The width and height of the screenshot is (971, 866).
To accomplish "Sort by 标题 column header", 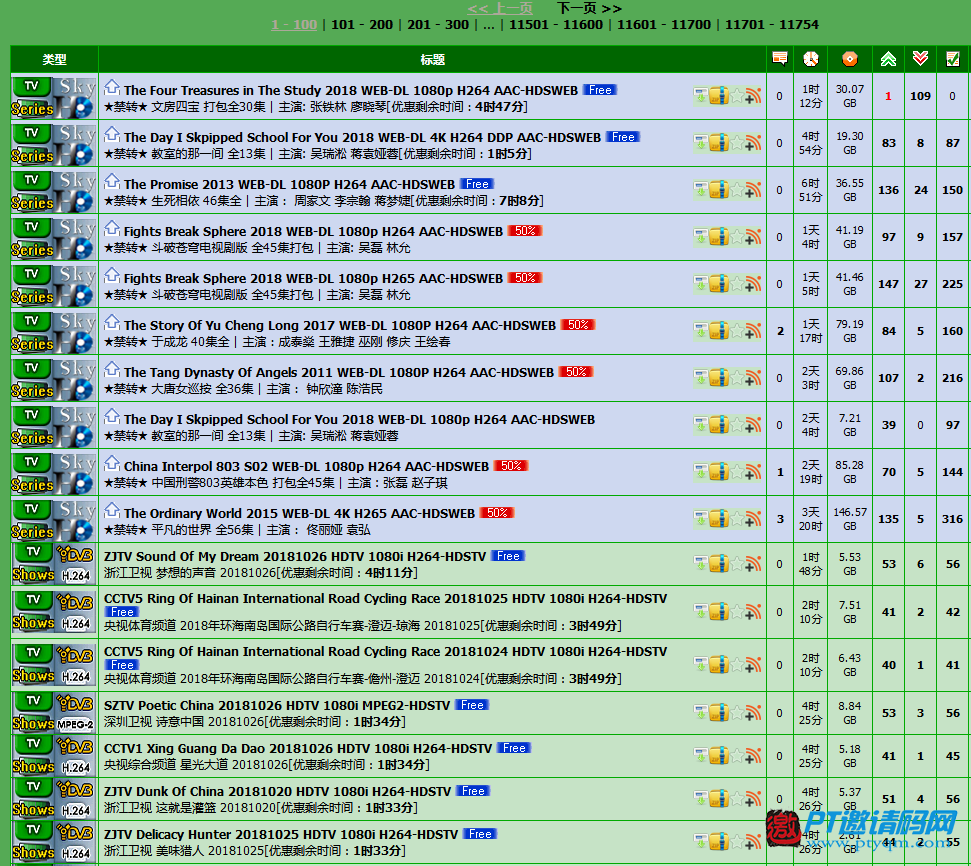I will pyautogui.click(x=432, y=59).
